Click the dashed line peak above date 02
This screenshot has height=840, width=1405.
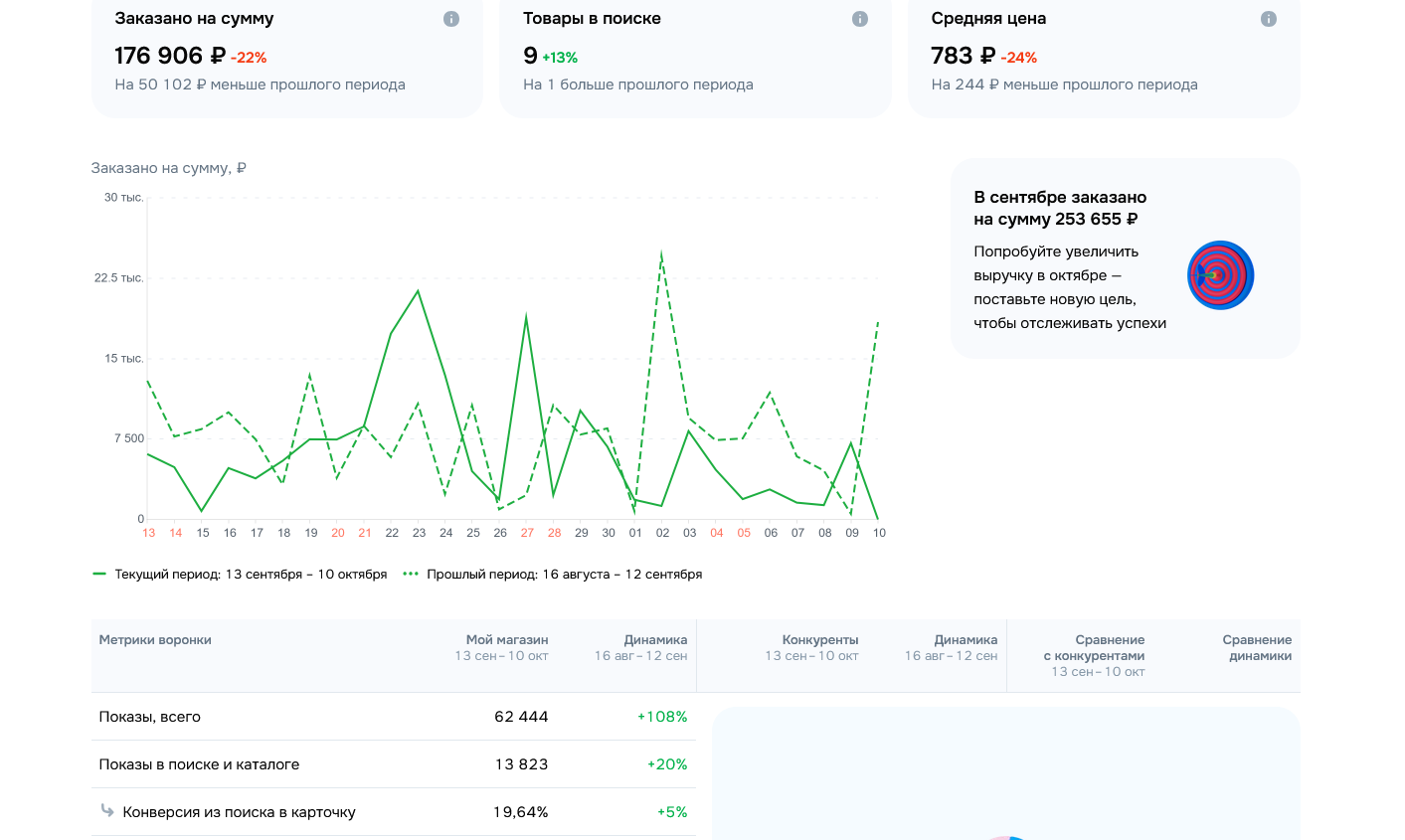662,255
